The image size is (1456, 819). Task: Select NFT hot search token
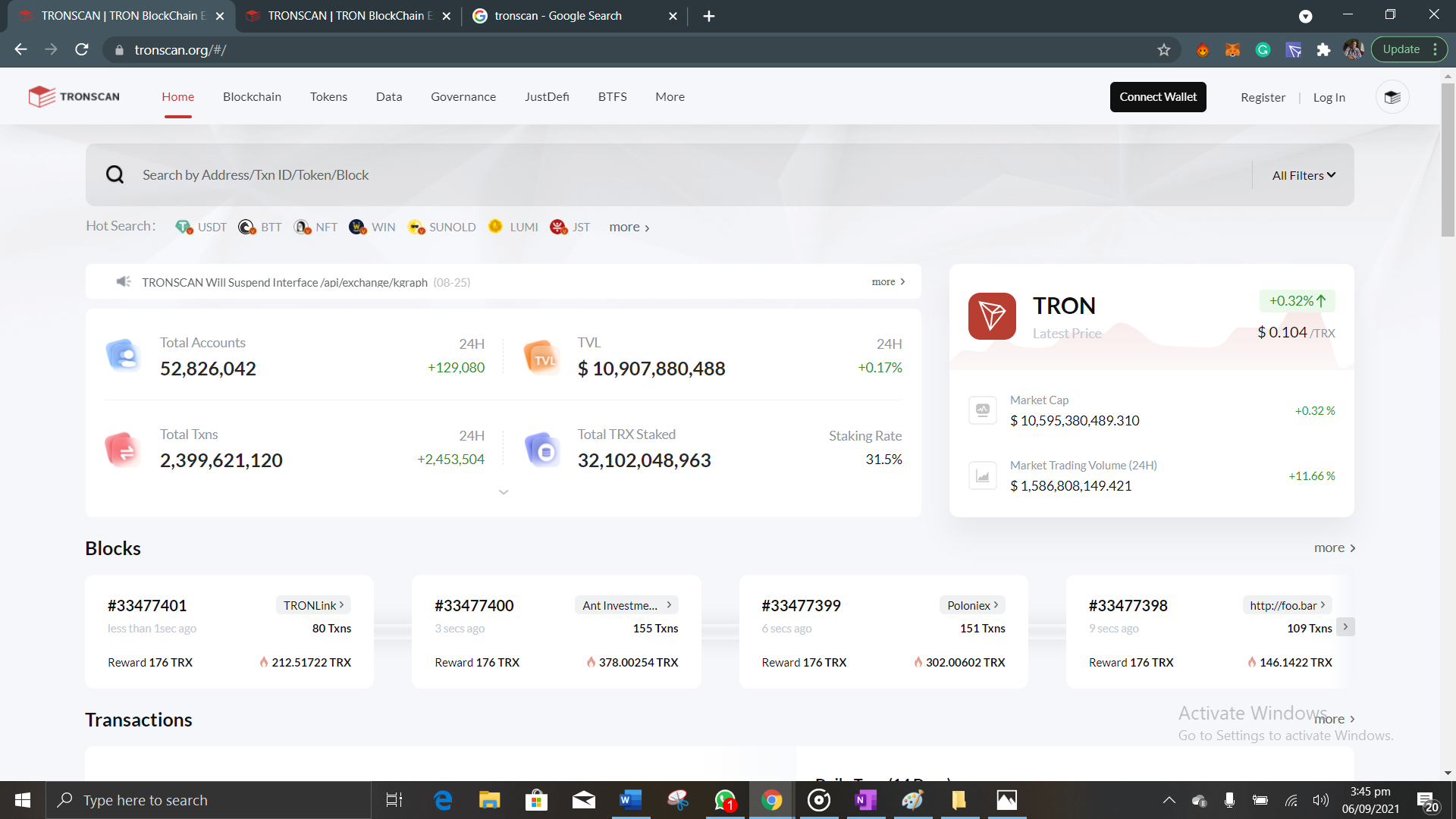[315, 227]
